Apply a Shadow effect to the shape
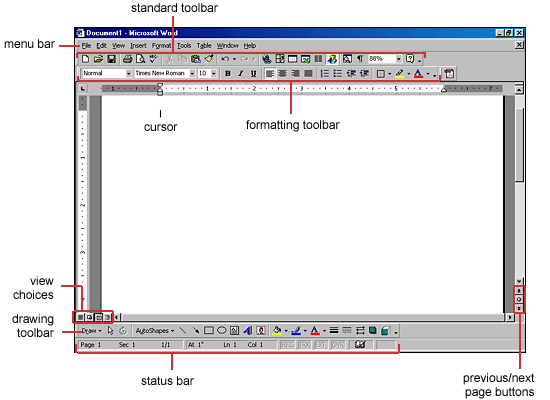 coord(373,331)
